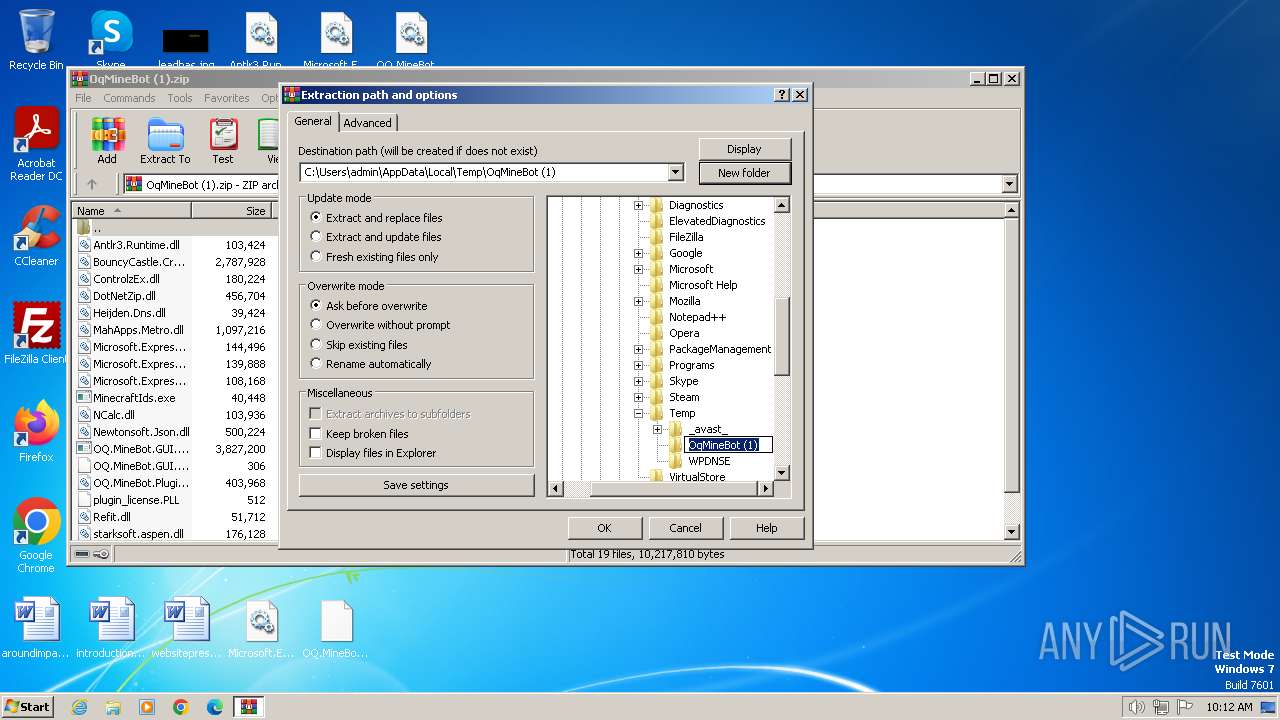Click media player taskbar icon
Viewport: 1280px width, 720px height.
[x=147, y=707]
